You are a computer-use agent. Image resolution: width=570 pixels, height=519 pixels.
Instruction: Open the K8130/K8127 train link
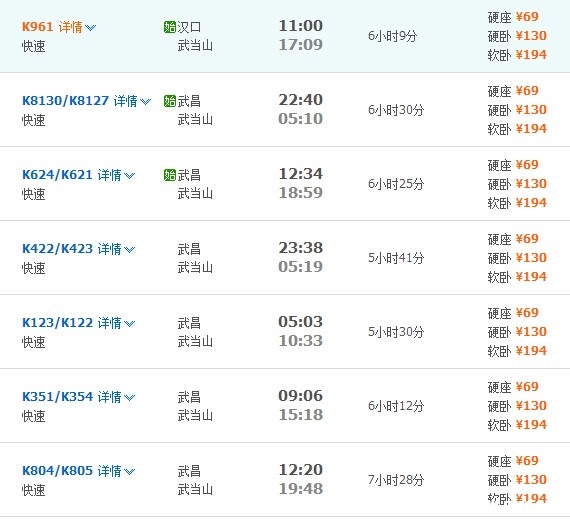coord(65,101)
